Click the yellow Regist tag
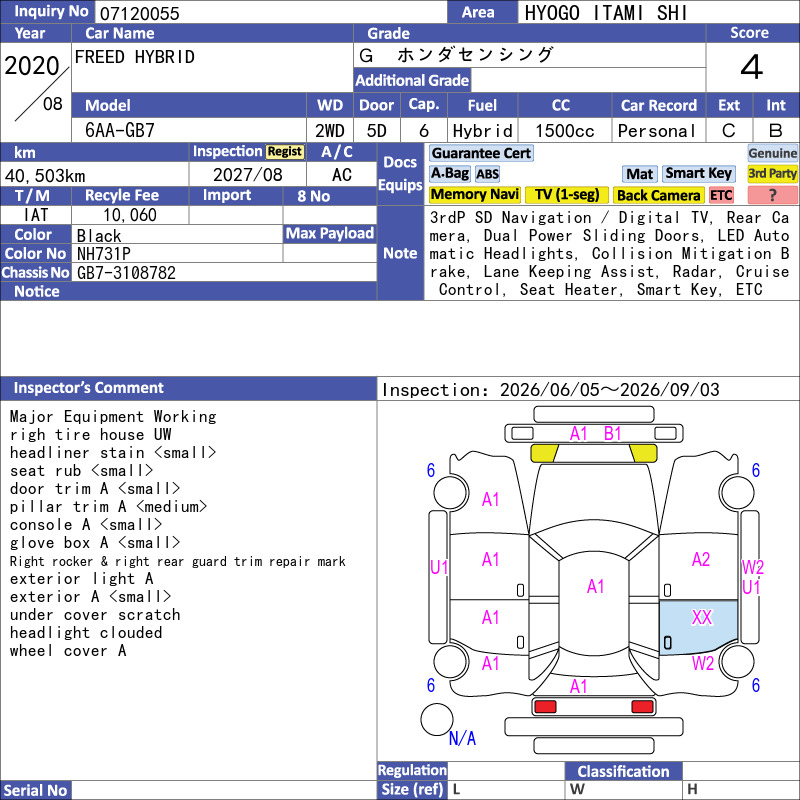800x800 pixels. point(285,152)
